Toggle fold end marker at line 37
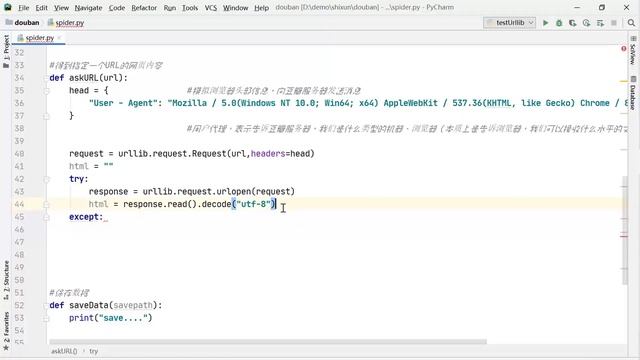The height and width of the screenshot is (360, 640). tap(46, 116)
